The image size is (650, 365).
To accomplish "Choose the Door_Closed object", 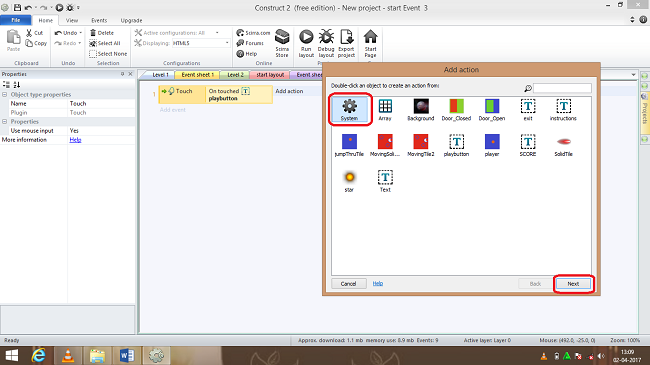I will [x=456, y=110].
